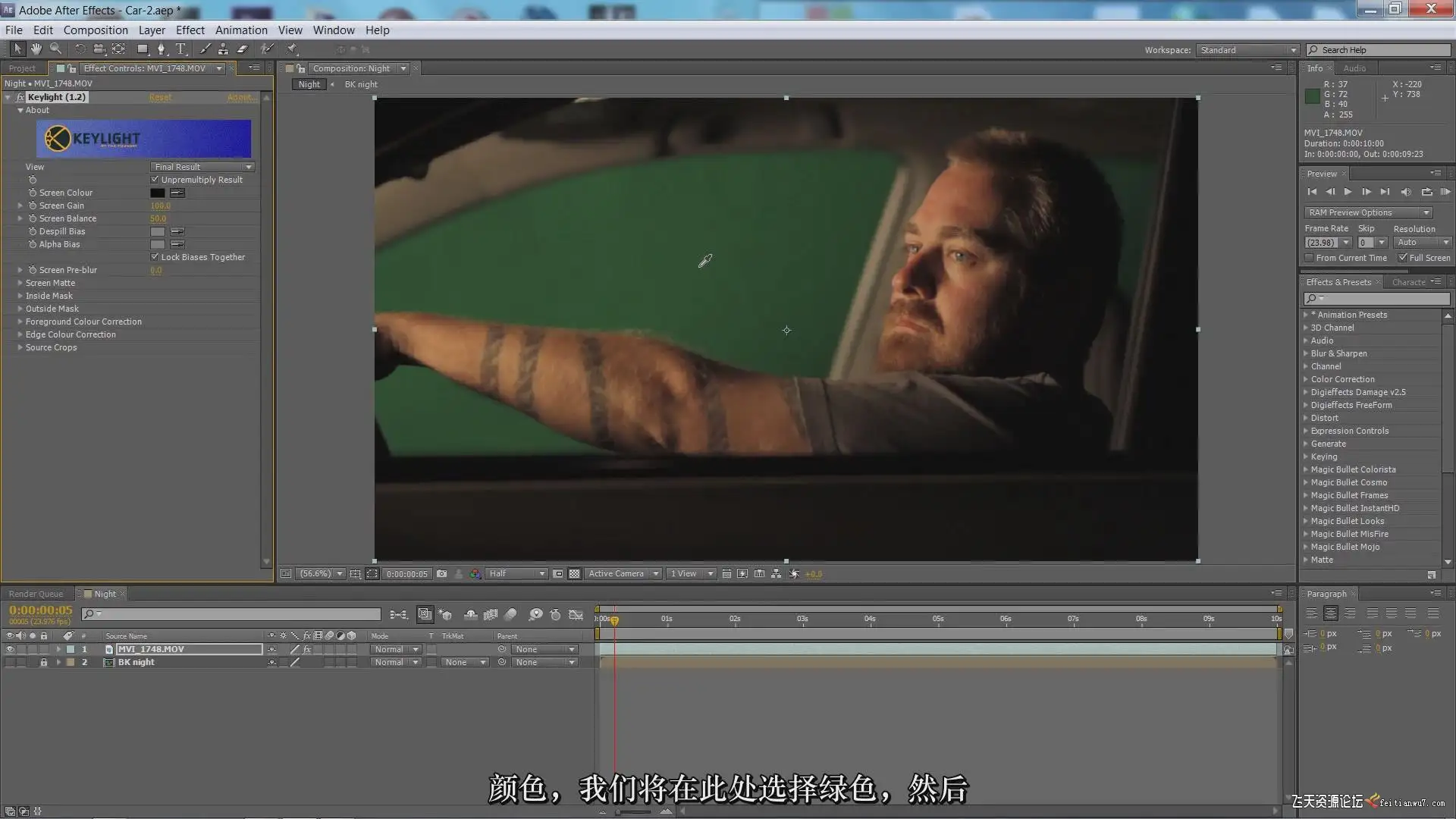This screenshot has height=819, width=1456.
Task: Select the Puppet Pin tool
Action: point(292,49)
